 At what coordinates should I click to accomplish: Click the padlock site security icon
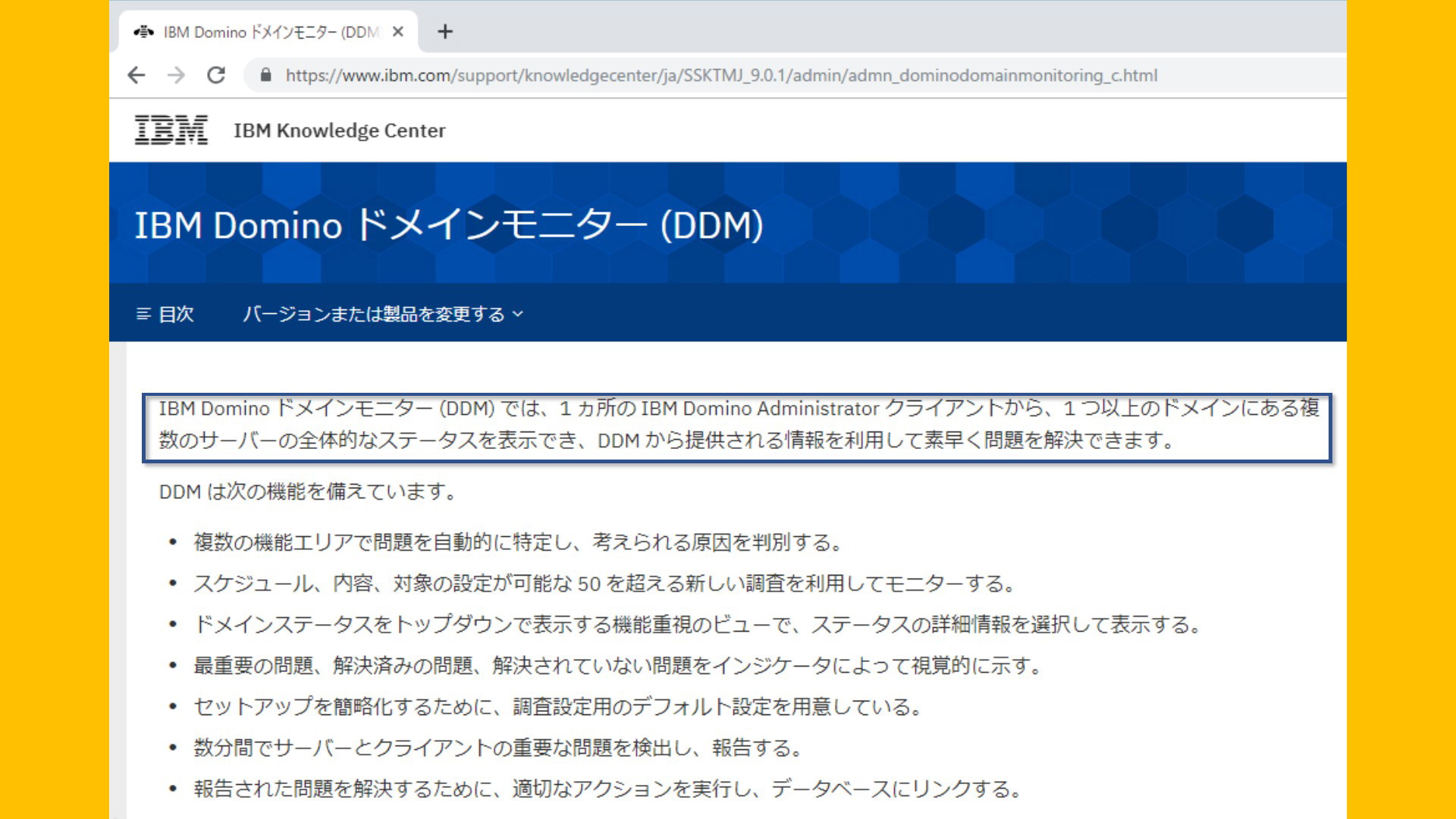(265, 75)
